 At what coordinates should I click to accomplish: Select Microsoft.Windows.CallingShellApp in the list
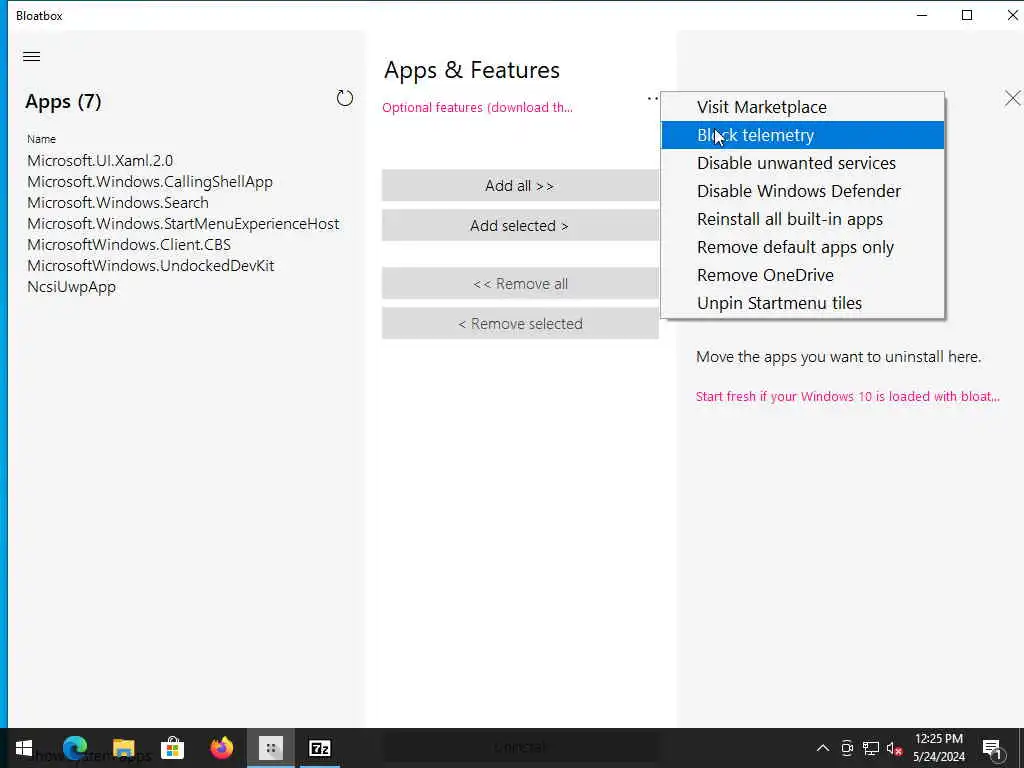150,182
